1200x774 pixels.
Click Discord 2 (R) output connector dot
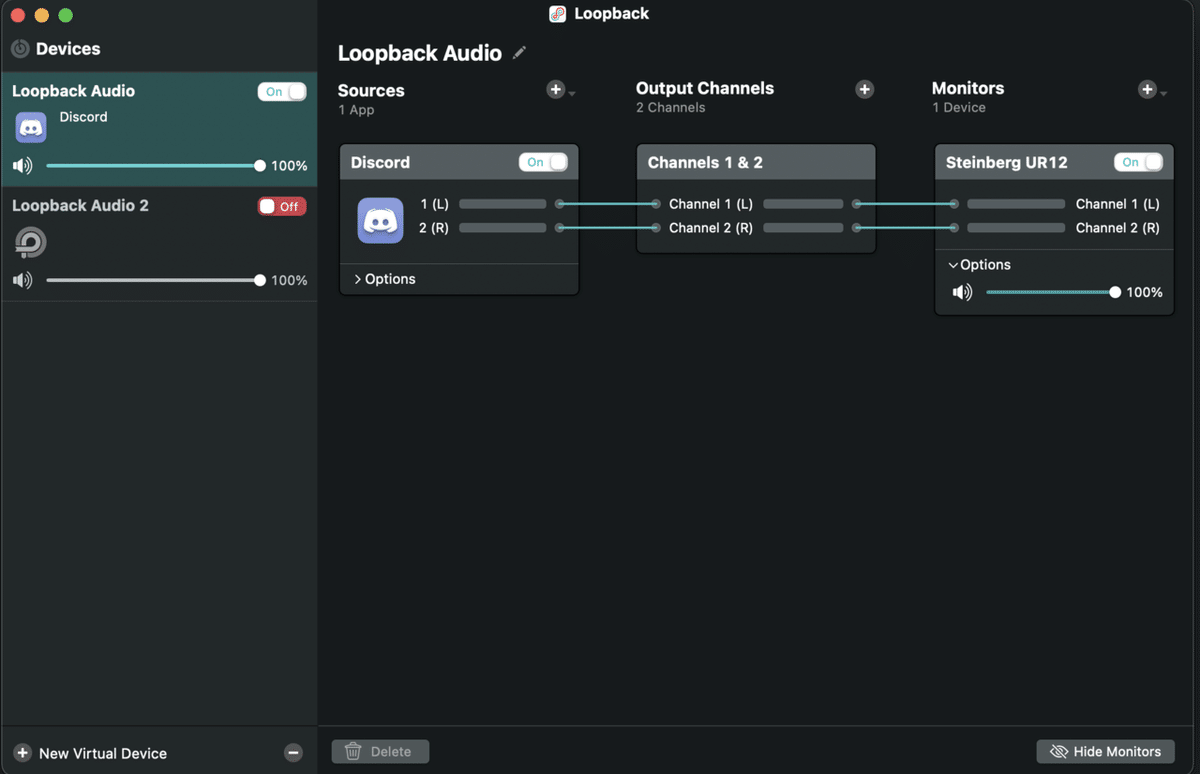pyautogui.click(x=560, y=228)
